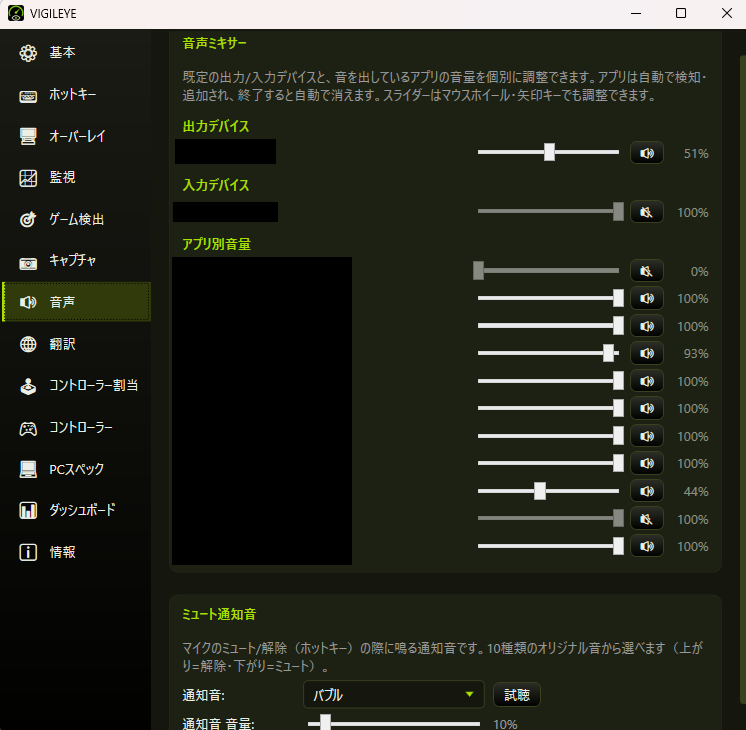This screenshot has height=730, width=746.
Task: Click the input device volume slider
Action: click(x=549, y=211)
